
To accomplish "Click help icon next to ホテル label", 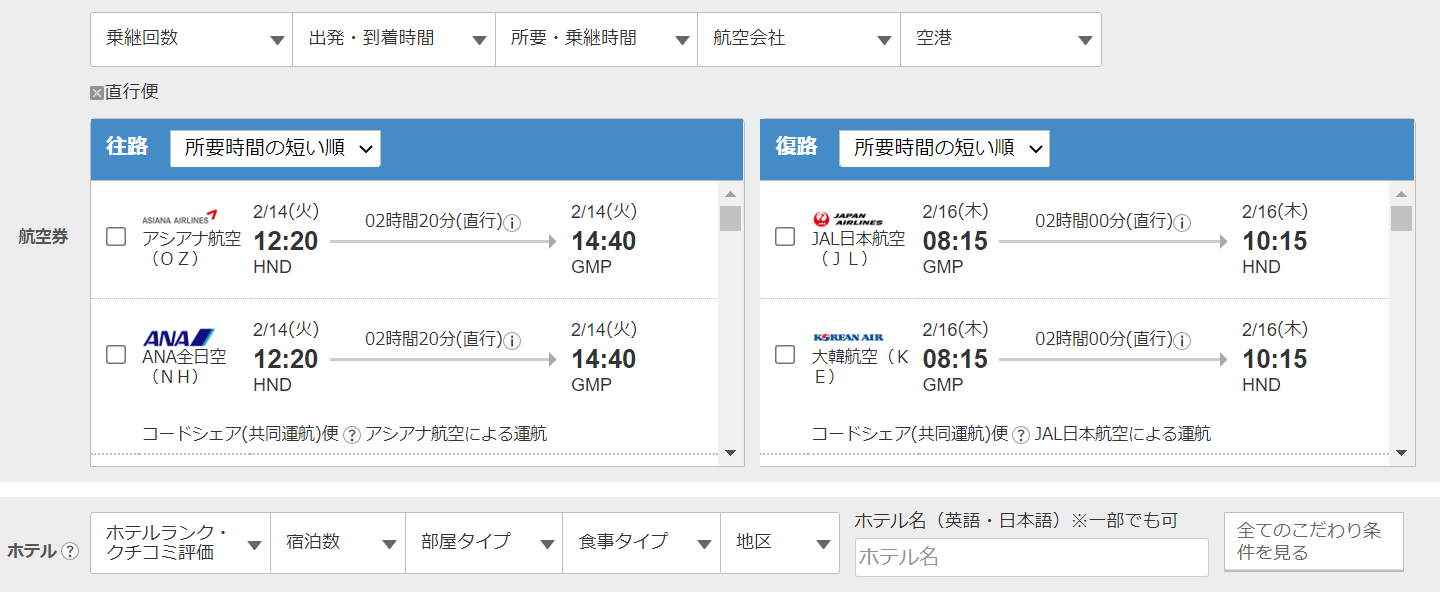I will 70,551.
